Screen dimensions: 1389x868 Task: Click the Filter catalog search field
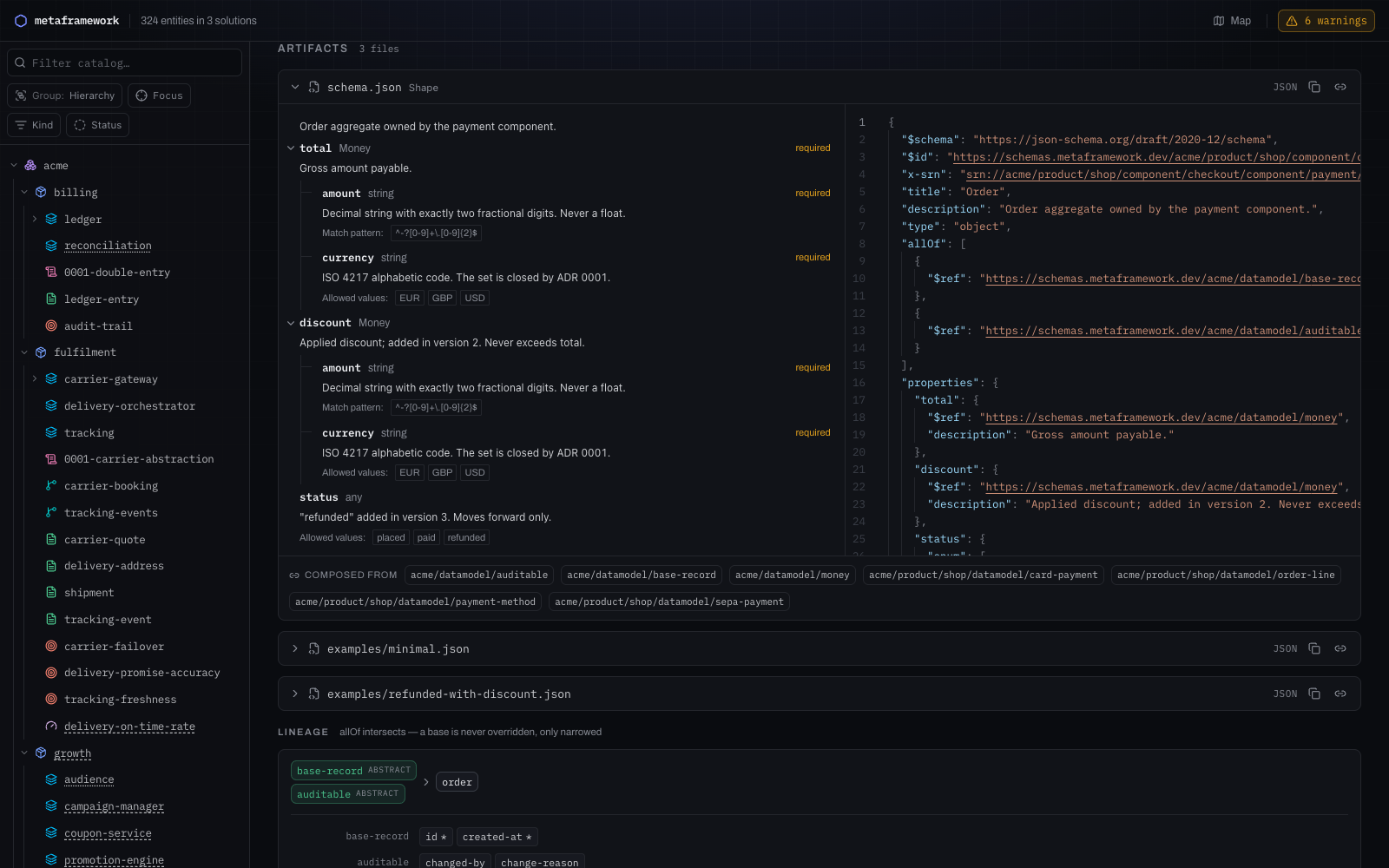click(124, 62)
